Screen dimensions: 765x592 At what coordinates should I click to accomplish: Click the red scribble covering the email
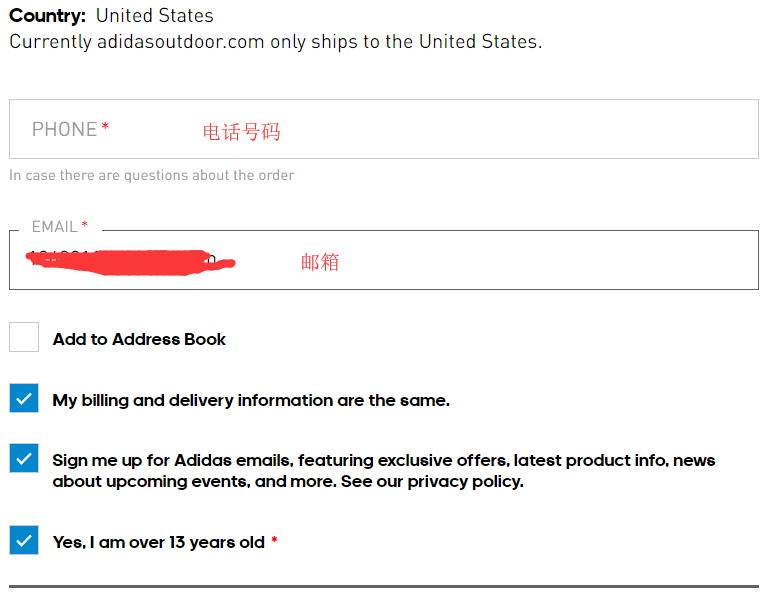130,262
